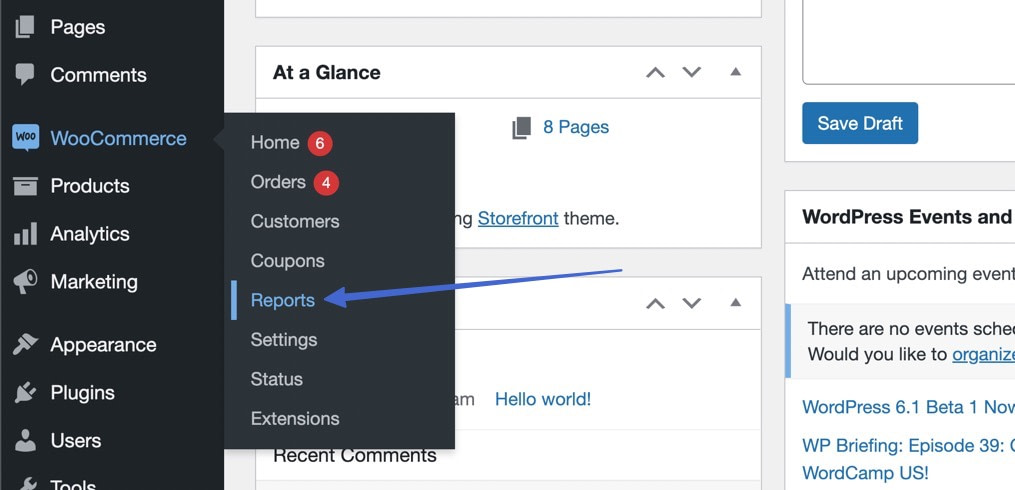Click the red 6 badge next to Home

pos(320,143)
